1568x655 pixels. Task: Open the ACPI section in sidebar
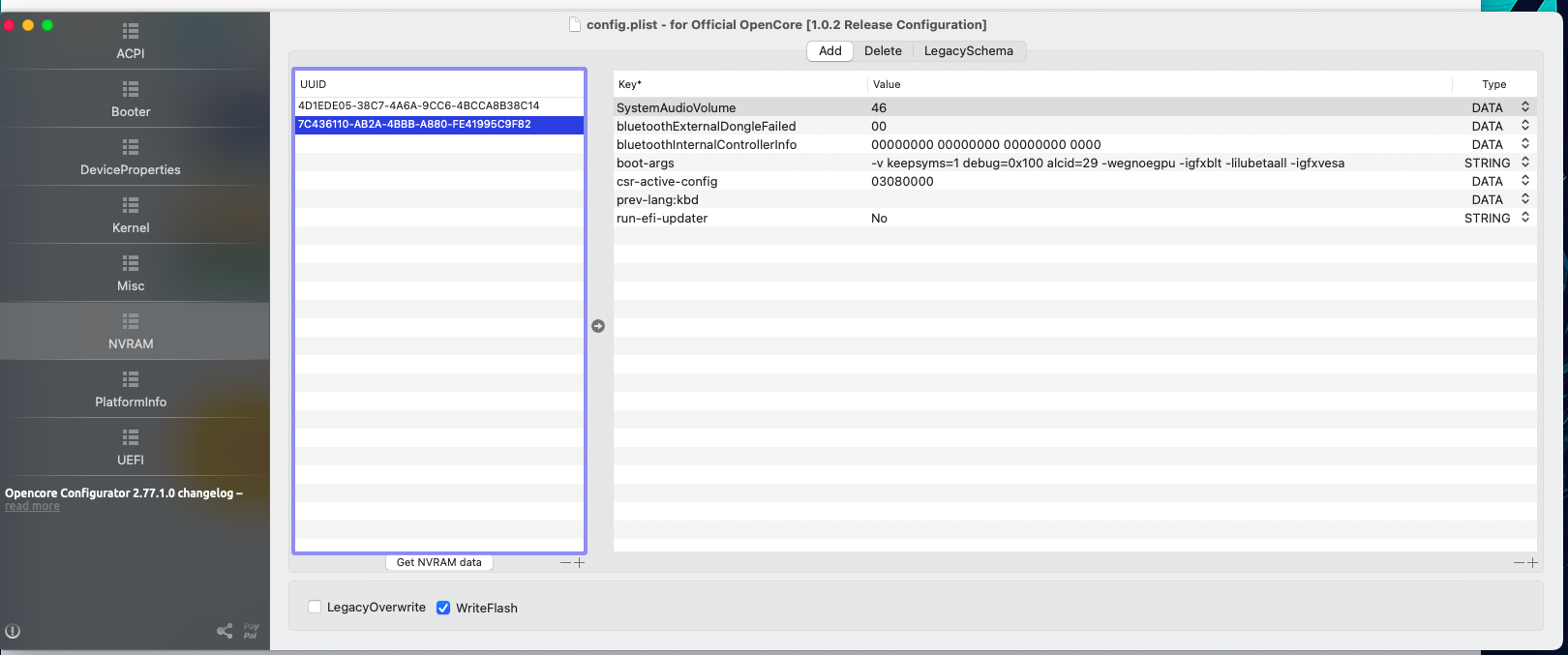click(131, 41)
